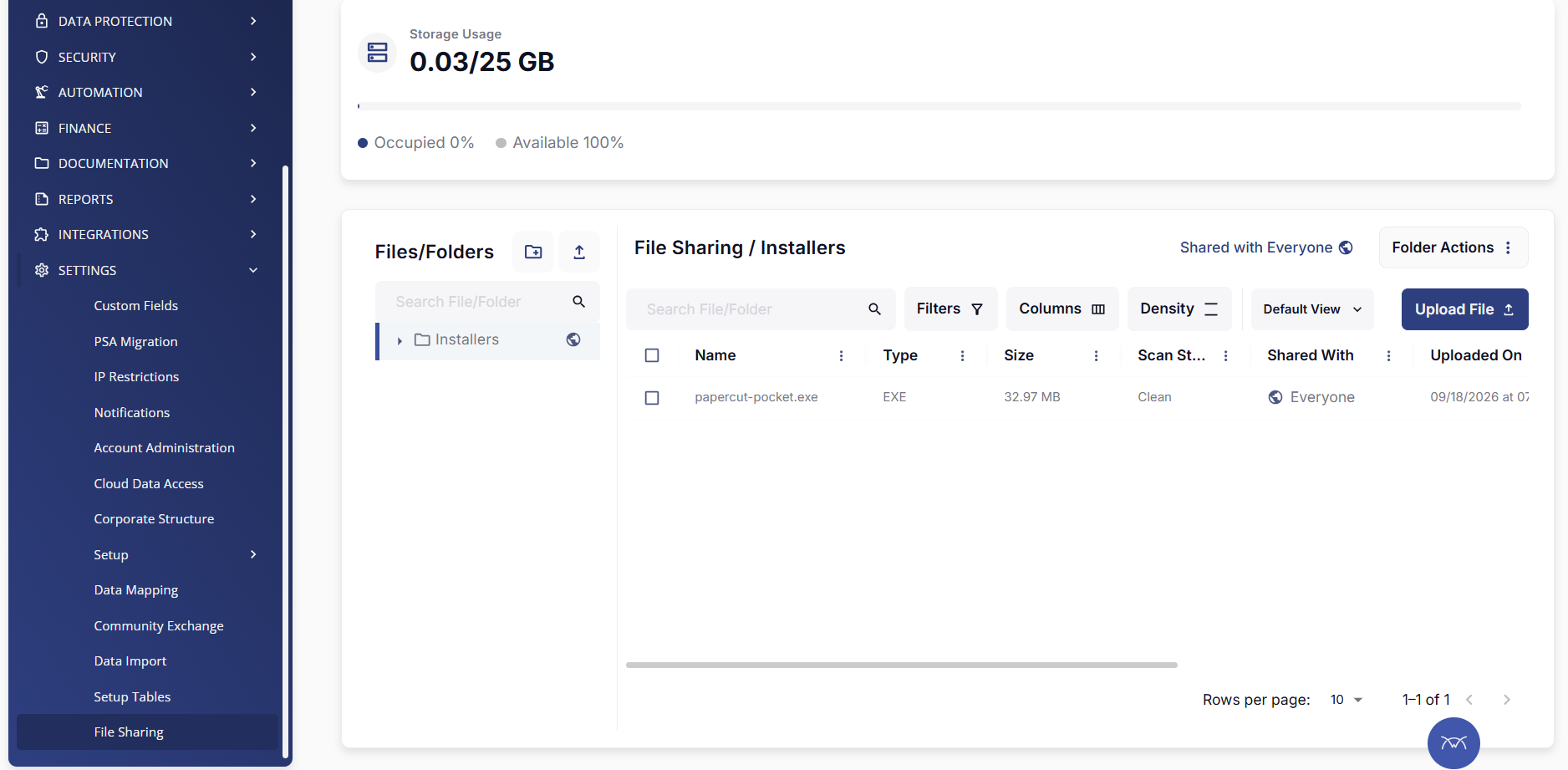Image resolution: width=1568 pixels, height=770 pixels.
Task: Open IP Restrictions settings page
Action: pos(137,377)
